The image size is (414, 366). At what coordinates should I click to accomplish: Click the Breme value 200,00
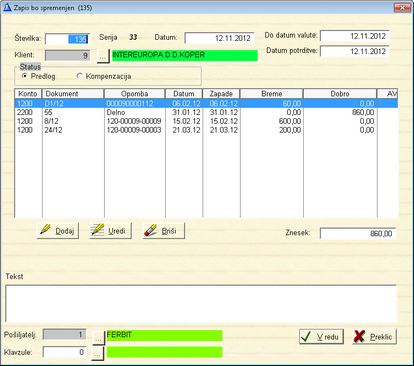point(290,130)
